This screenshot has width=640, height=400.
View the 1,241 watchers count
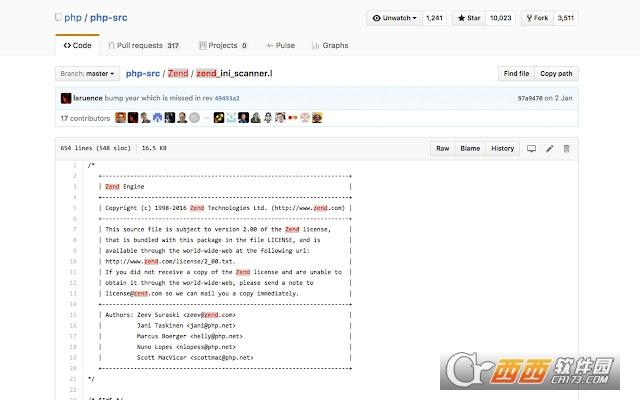coord(434,18)
